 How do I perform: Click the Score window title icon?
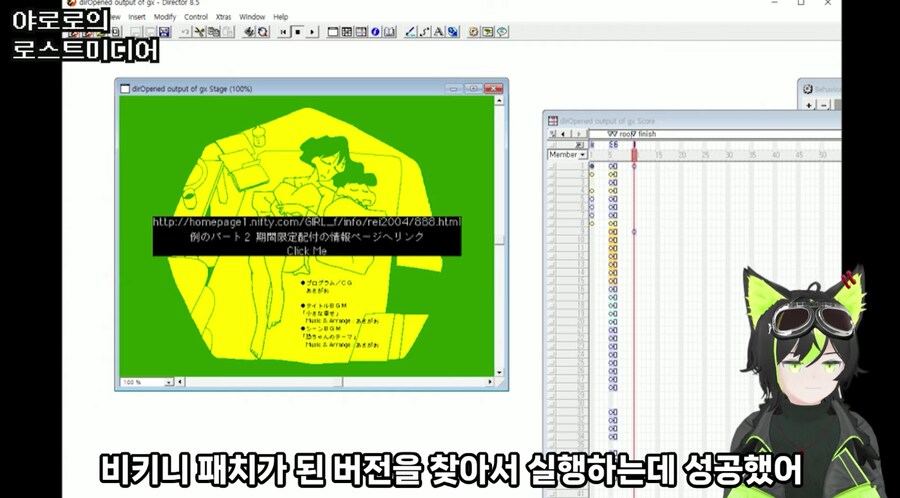point(553,120)
